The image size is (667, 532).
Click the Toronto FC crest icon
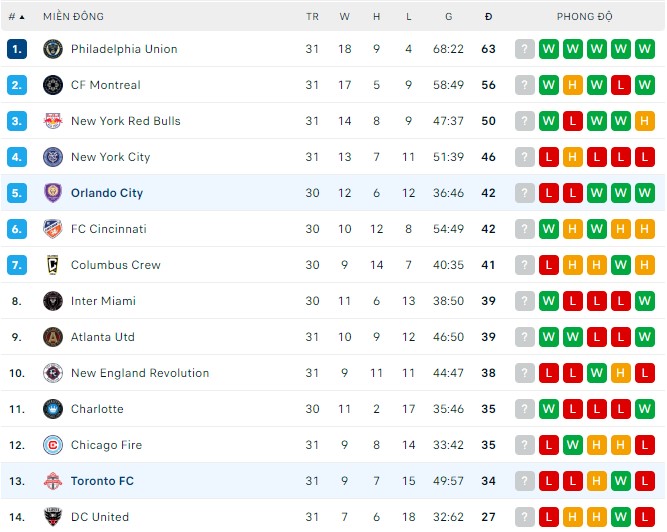point(53,481)
